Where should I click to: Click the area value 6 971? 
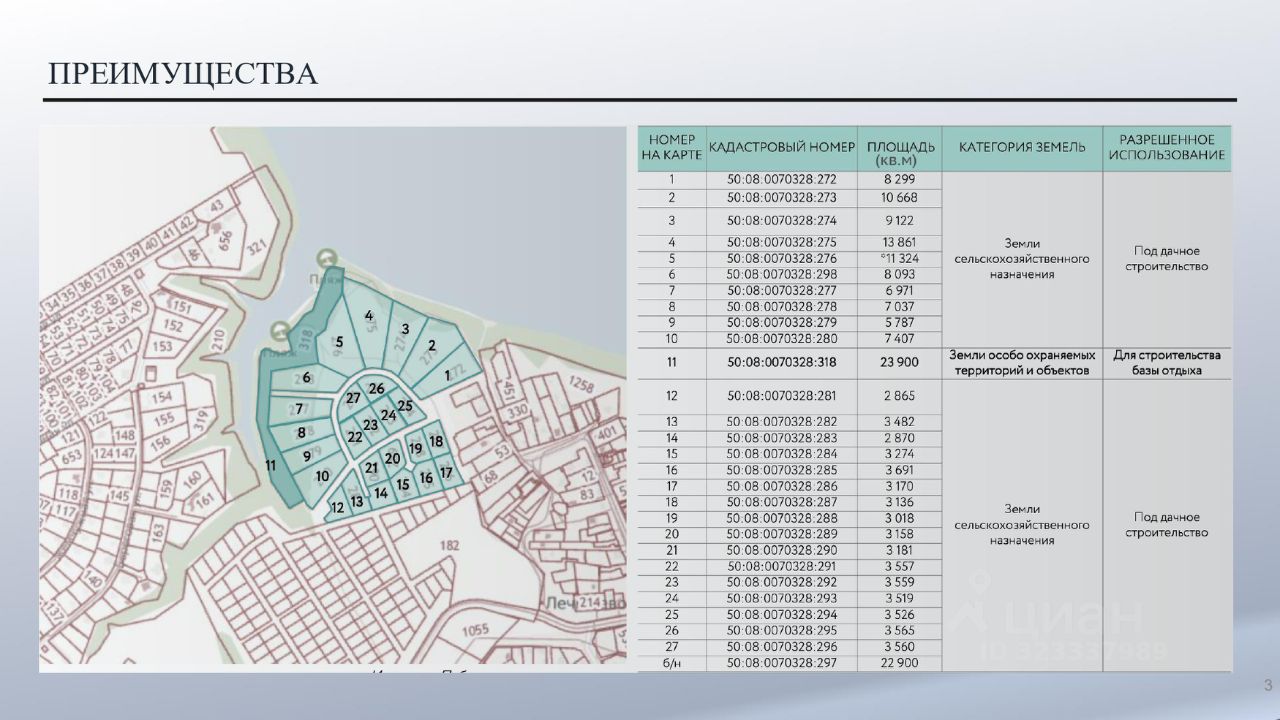coord(900,290)
